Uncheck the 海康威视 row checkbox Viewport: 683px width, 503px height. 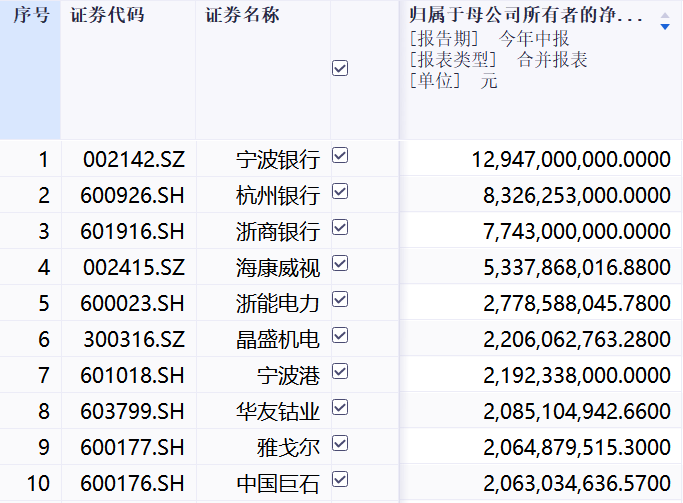340,263
